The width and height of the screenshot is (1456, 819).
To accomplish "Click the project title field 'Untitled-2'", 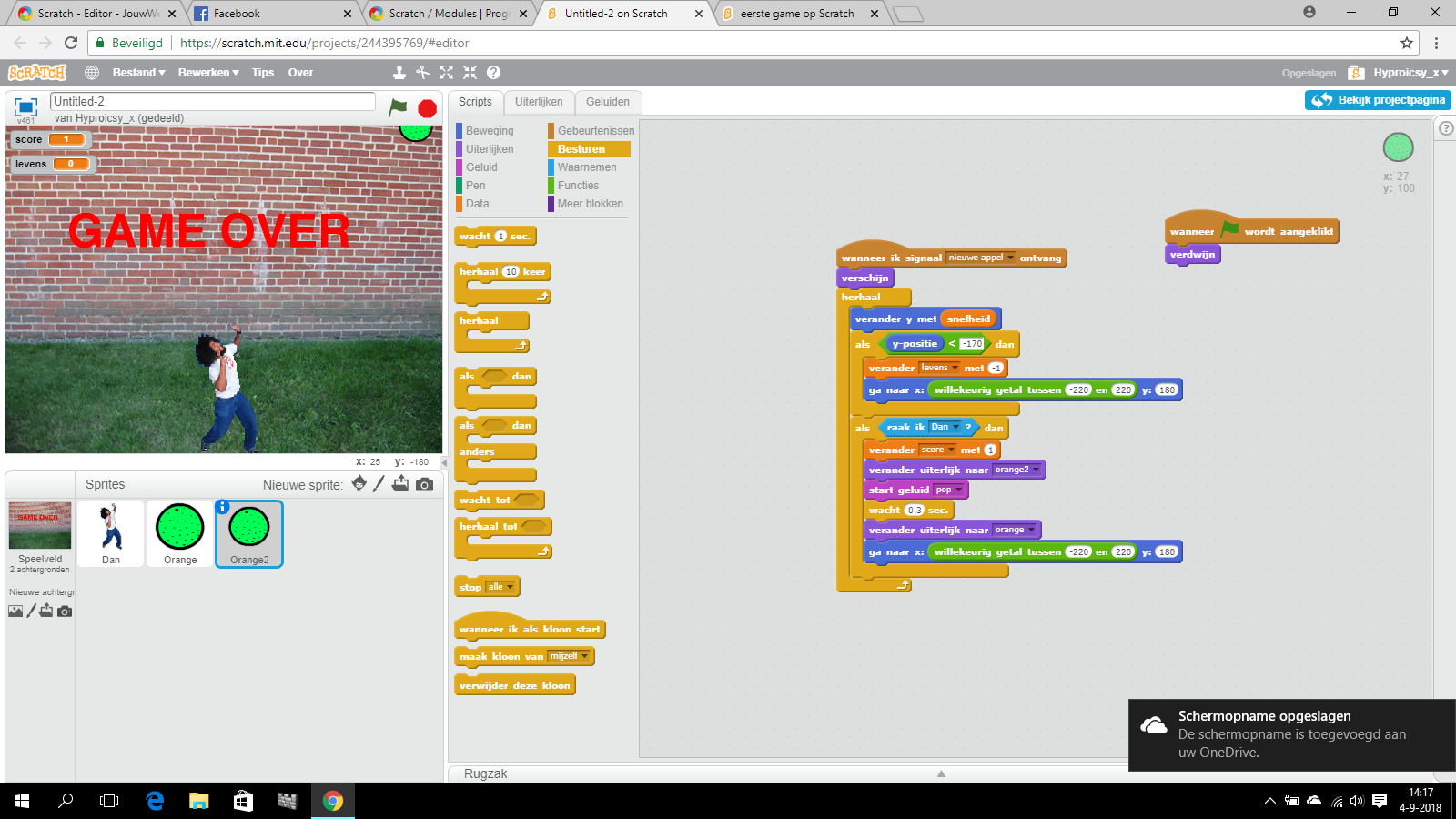I will pyautogui.click(x=213, y=101).
